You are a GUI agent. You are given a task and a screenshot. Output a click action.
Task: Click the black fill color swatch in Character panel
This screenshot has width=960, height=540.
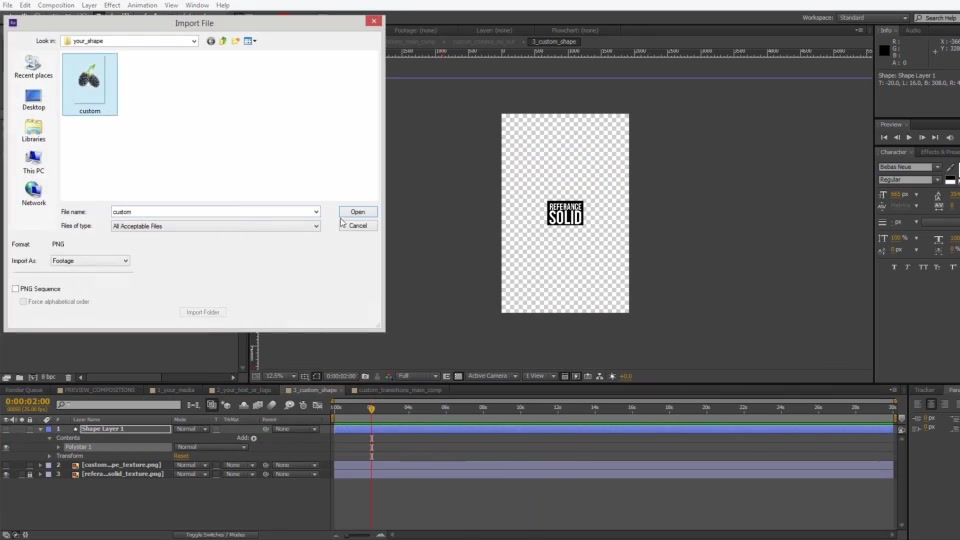(950, 180)
